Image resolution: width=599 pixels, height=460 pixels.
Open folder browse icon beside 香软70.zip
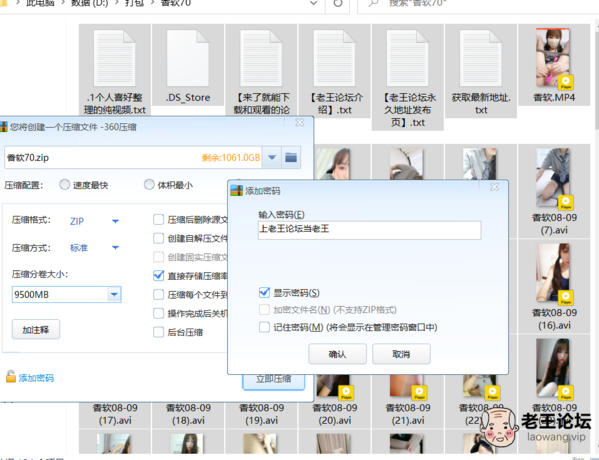(291, 157)
